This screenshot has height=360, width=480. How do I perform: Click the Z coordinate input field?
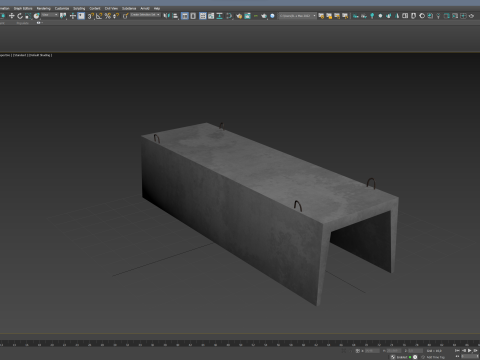coord(416,351)
